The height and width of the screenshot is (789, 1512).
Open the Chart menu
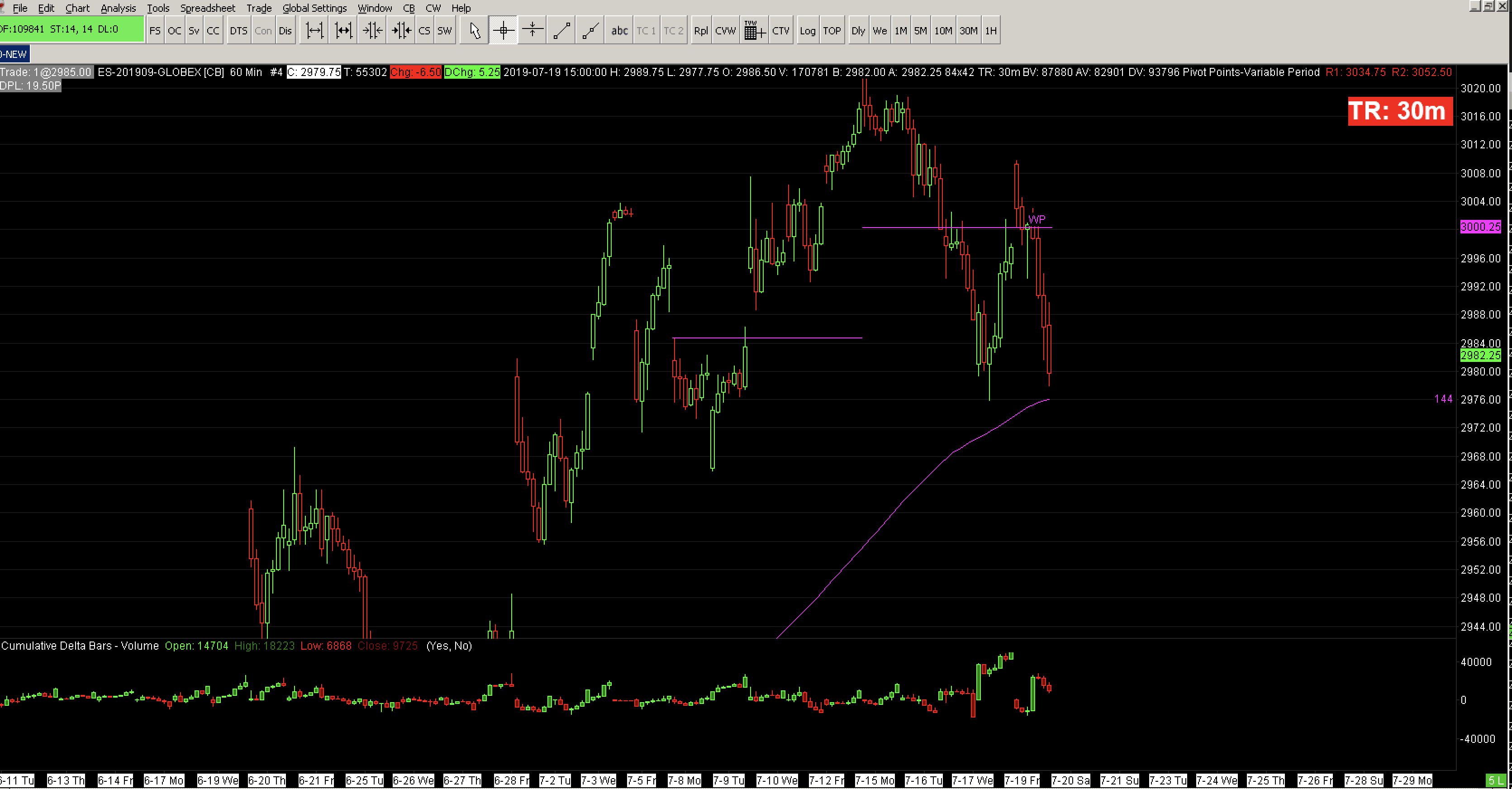(77, 8)
